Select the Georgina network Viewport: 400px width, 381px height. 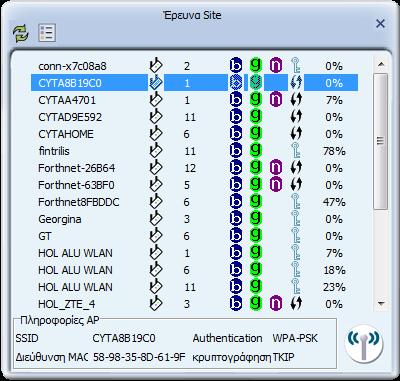(60, 219)
